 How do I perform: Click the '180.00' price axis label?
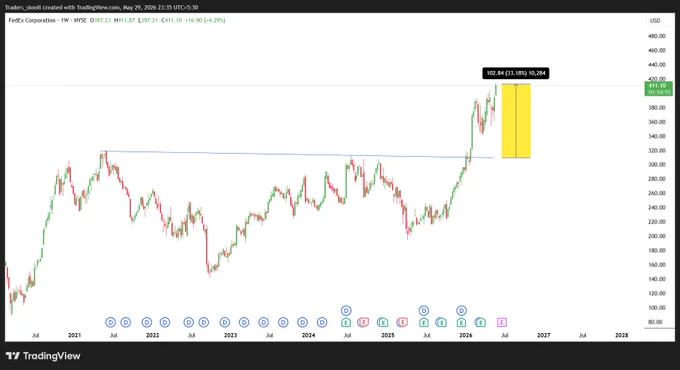(657, 251)
